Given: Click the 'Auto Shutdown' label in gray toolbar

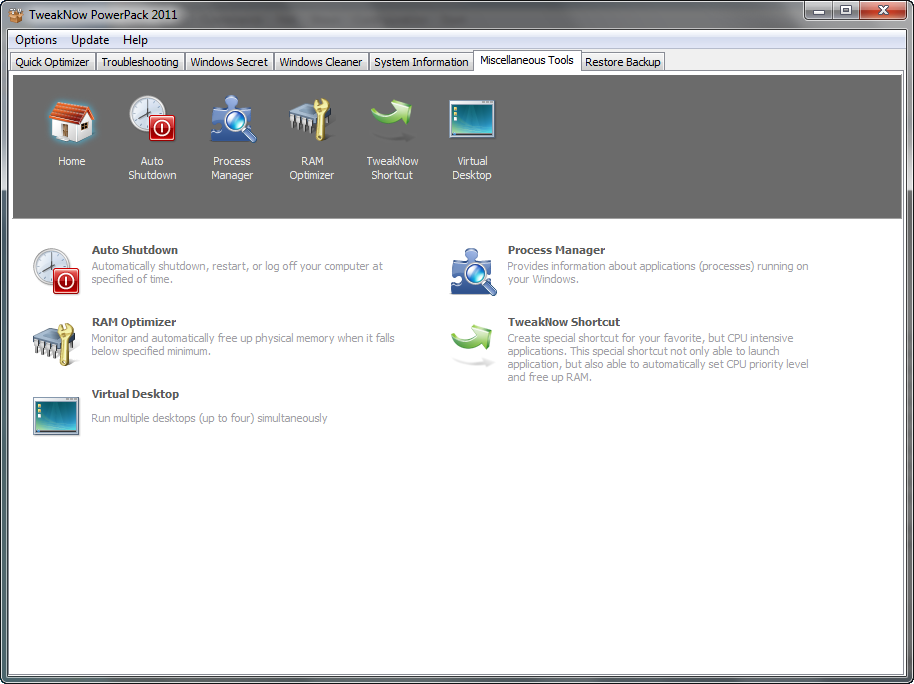Looking at the screenshot, I should click(x=152, y=168).
